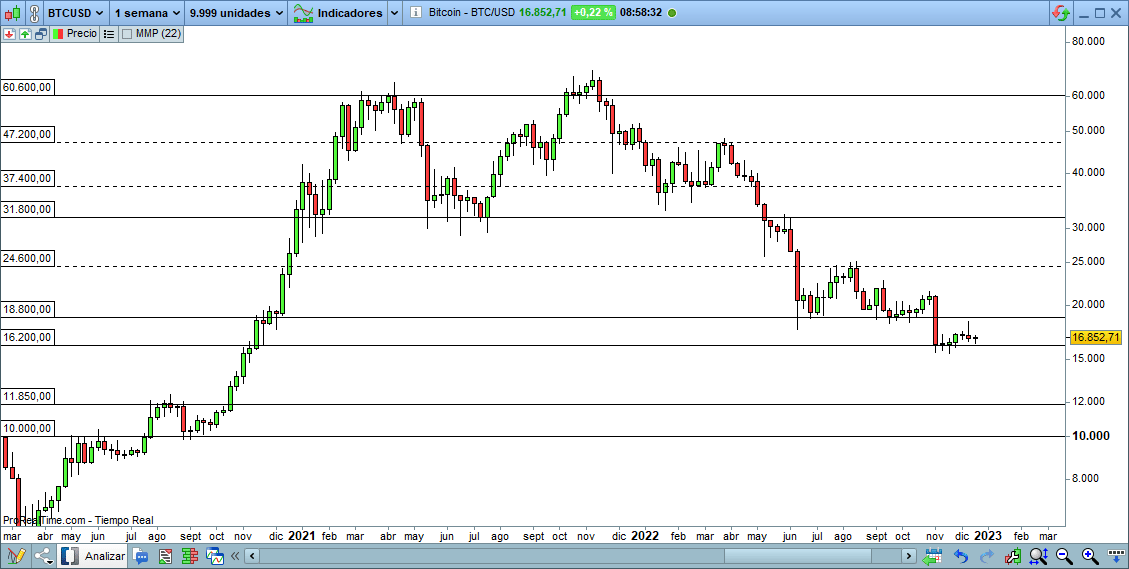Toggle the Precio red-green color box
Screen dimensions: 1129x569
click(x=58, y=33)
